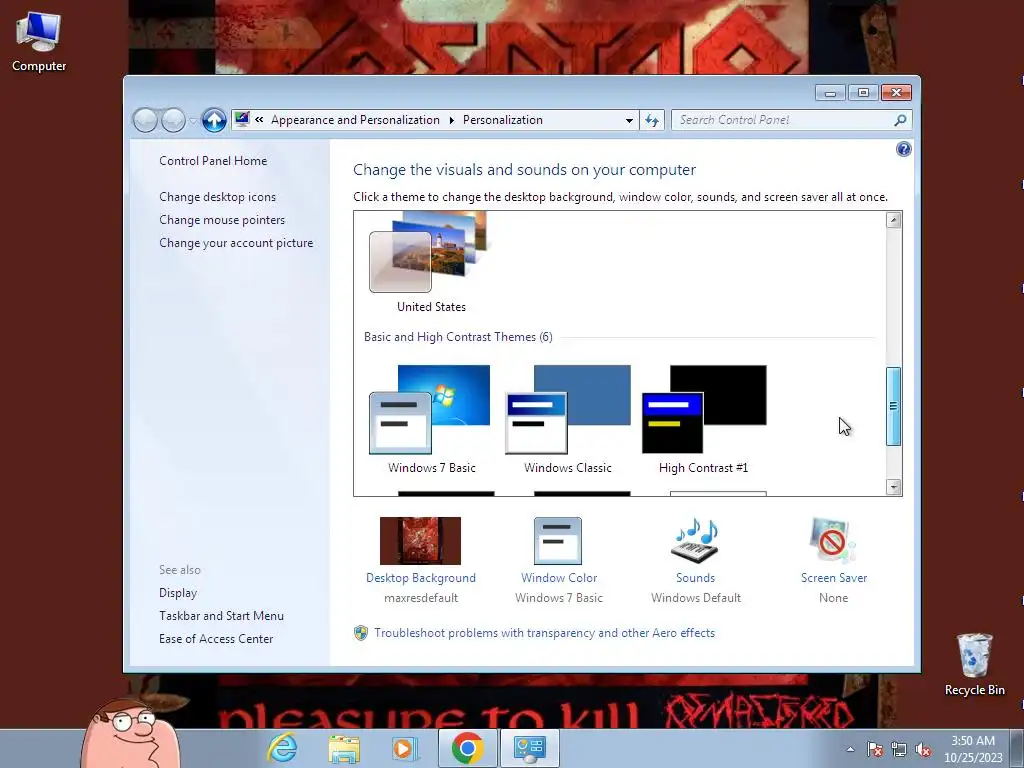Click the Screen Saver text link
1024x768 pixels.
click(834, 578)
